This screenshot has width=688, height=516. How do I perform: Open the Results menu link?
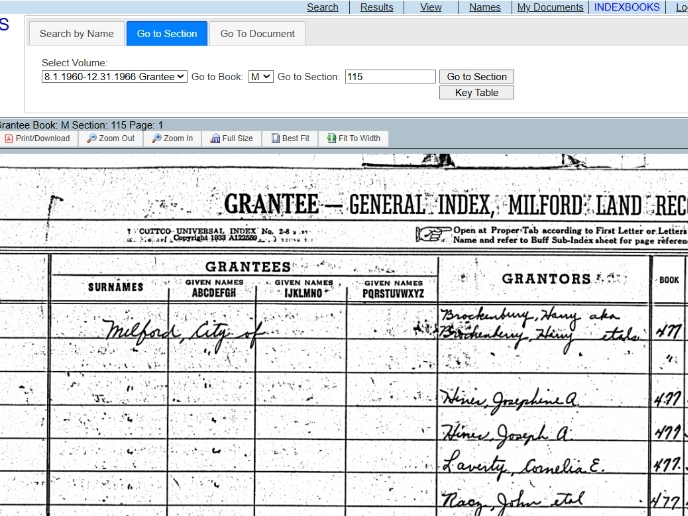click(376, 7)
